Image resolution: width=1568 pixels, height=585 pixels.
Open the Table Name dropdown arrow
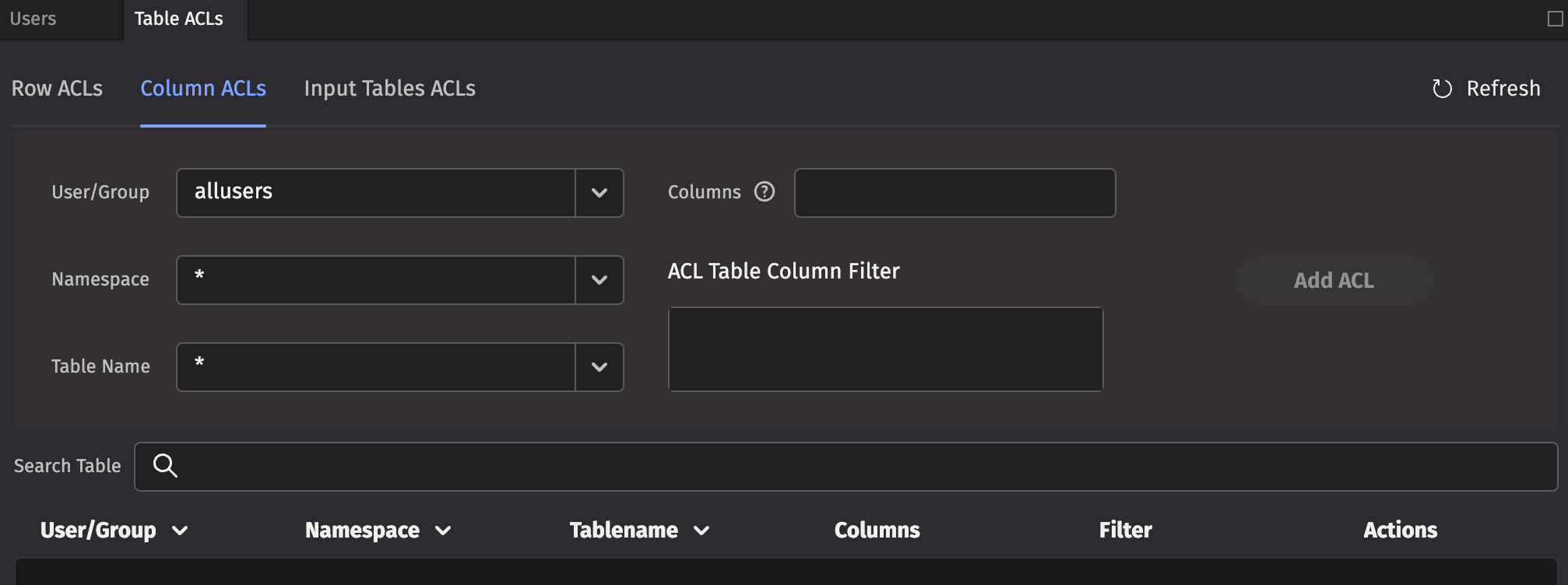click(599, 367)
